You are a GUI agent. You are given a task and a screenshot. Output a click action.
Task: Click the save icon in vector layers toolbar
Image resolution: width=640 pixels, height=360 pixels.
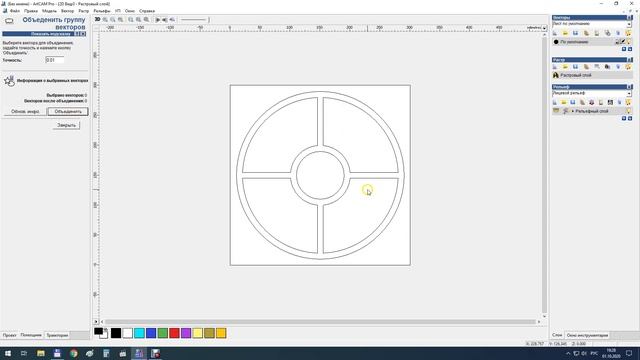tap(576, 33)
